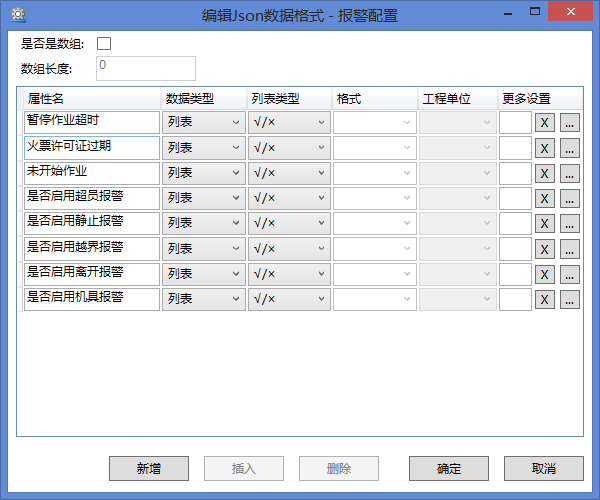Click X button in 是否启用离开报警 row

point(544,273)
